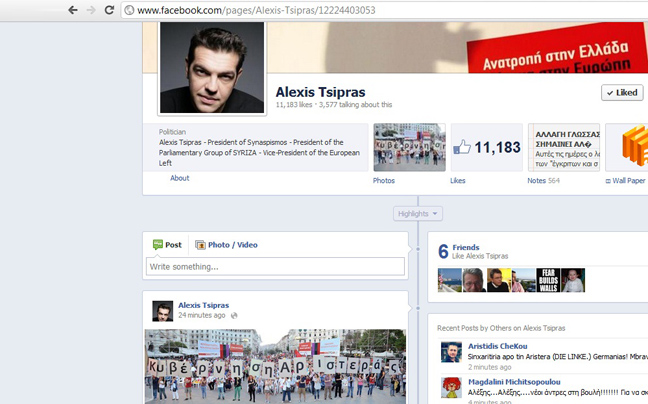Click the browser back arrow button

(x=72, y=10)
